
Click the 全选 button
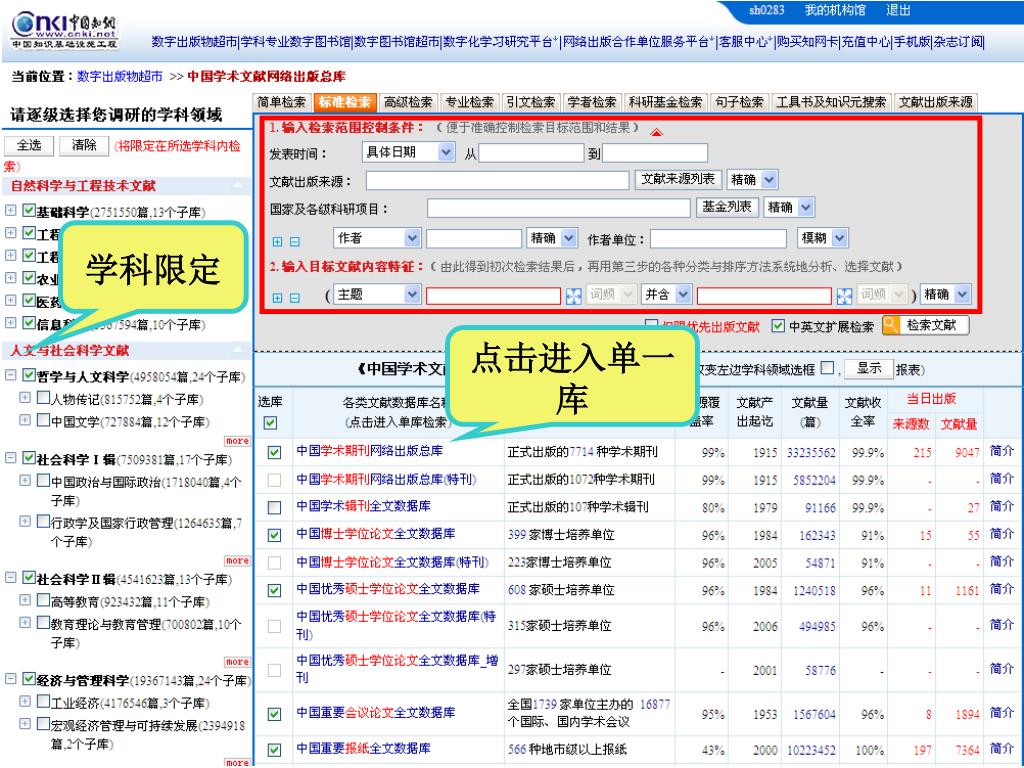point(29,145)
